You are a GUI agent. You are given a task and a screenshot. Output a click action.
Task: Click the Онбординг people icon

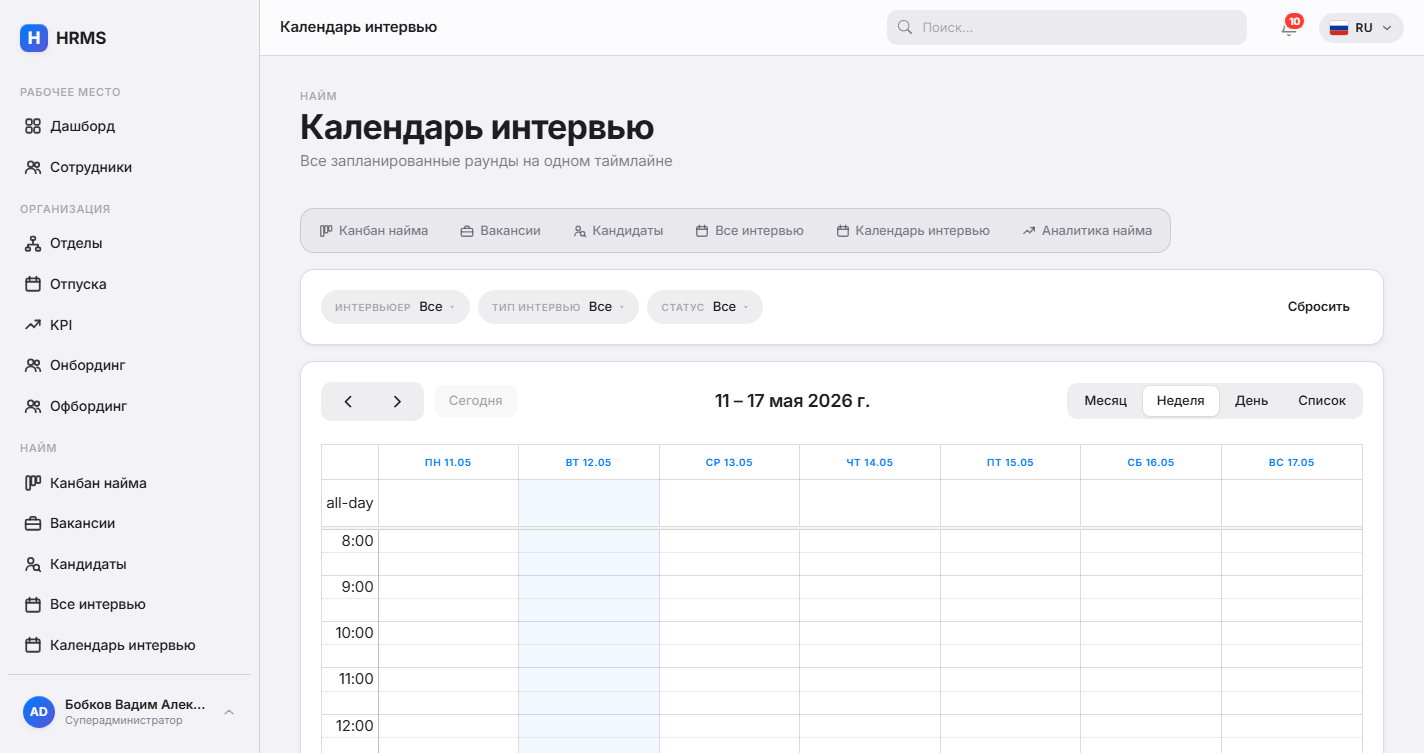[33, 366]
